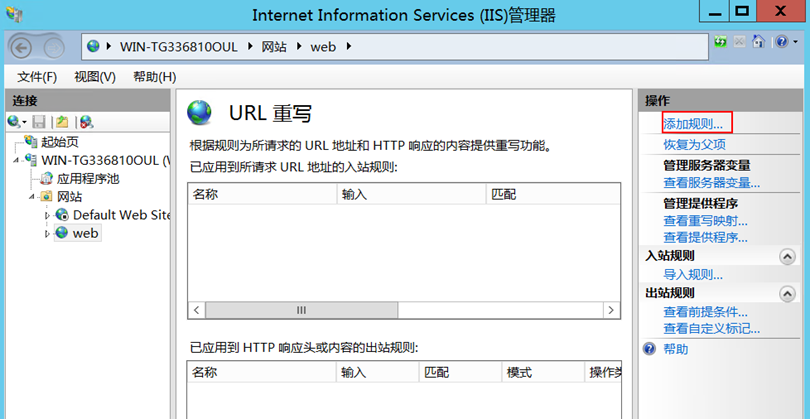Click the 导入规则... link
The image size is (810, 419).
pos(693,274)
